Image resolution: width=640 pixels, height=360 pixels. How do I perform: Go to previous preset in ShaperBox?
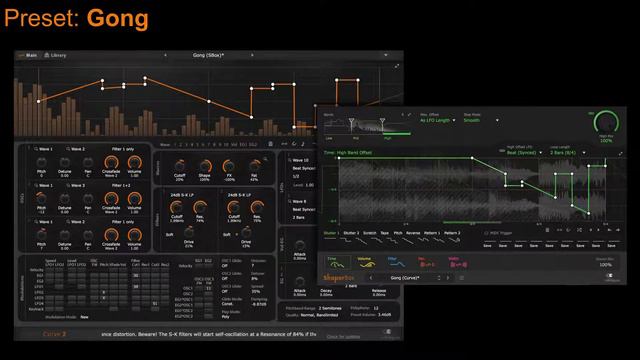click(371, 278)
